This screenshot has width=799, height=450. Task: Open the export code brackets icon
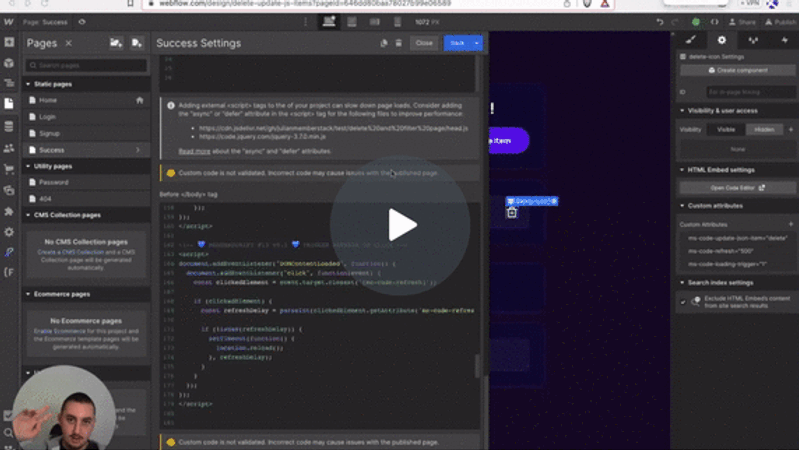pos(714,22)
